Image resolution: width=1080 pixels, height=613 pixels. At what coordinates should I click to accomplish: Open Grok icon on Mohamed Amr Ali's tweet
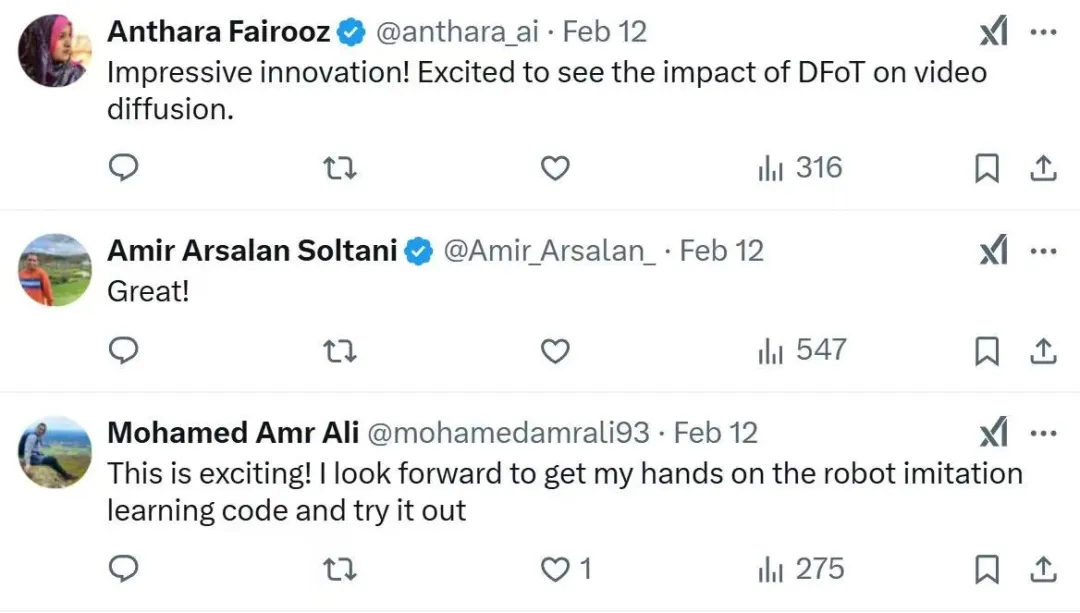(x=993, y=433)
